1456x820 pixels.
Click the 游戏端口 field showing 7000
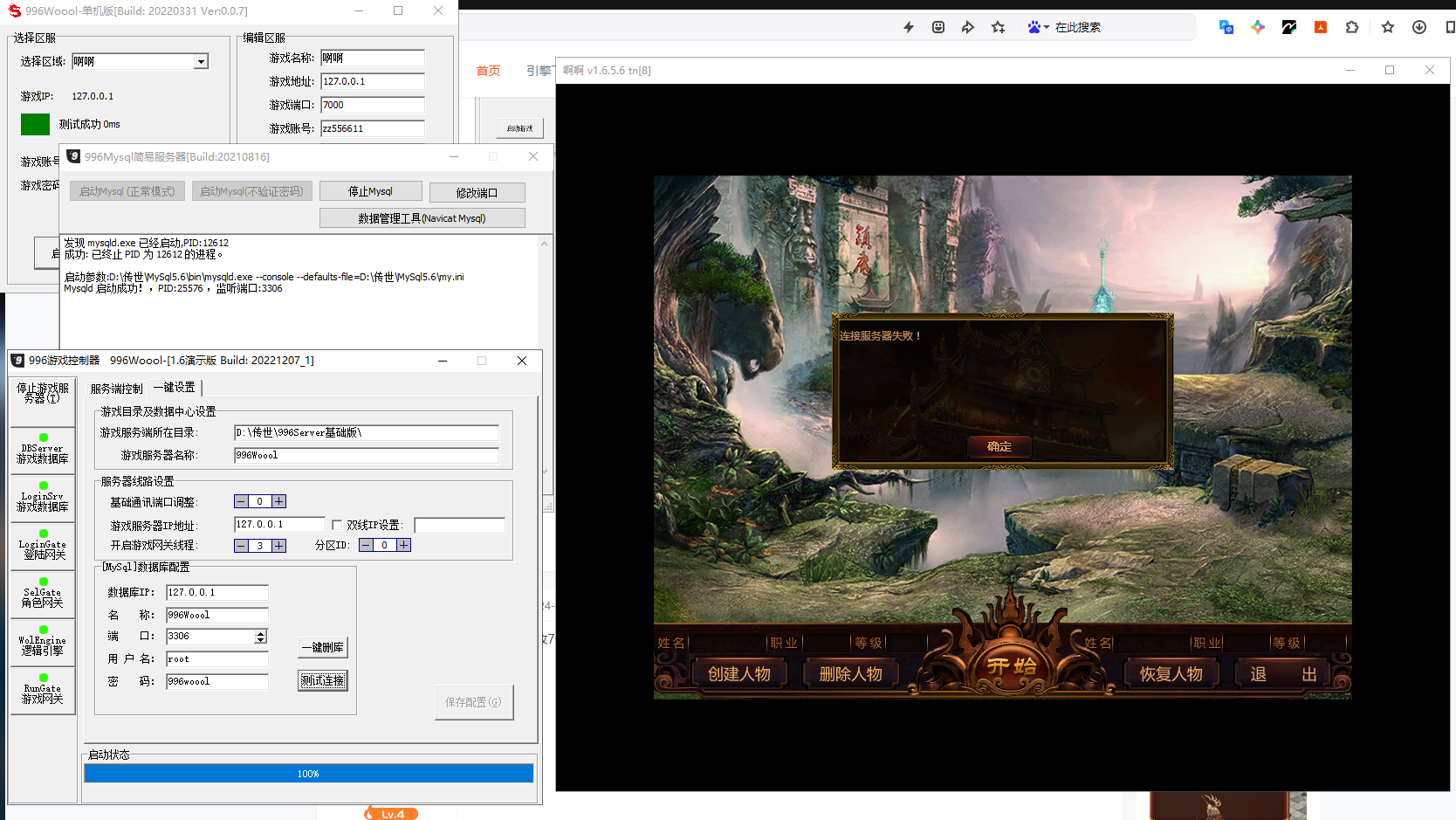pos(372,105)
